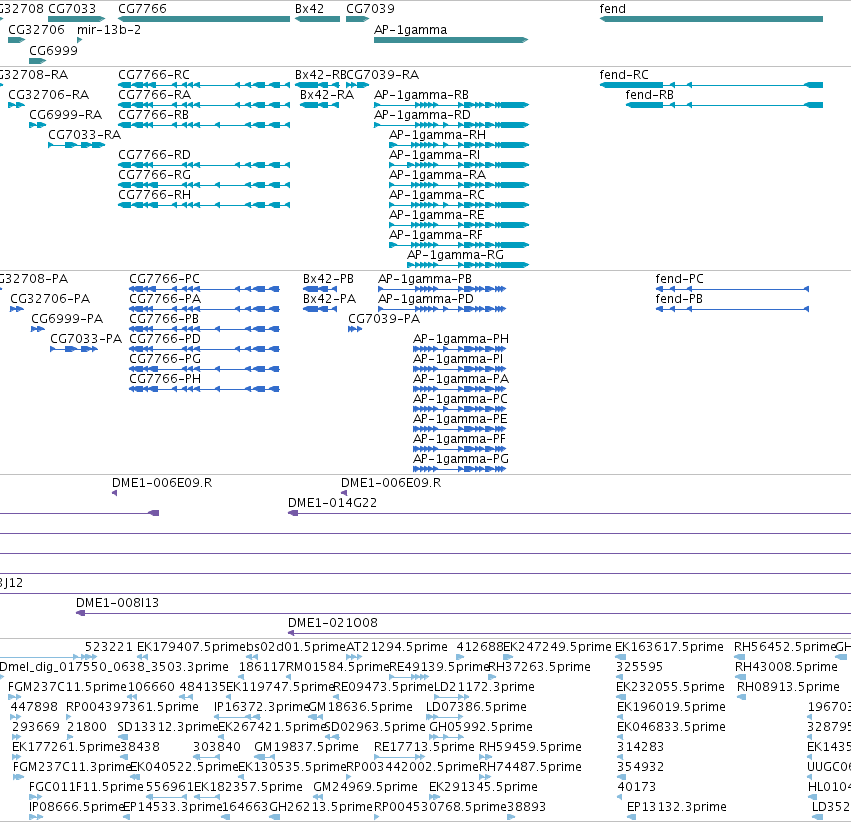Click transcript AP-1gamma-RH label
This screenshot has height=822, width=851.
(x=437, y=135)
